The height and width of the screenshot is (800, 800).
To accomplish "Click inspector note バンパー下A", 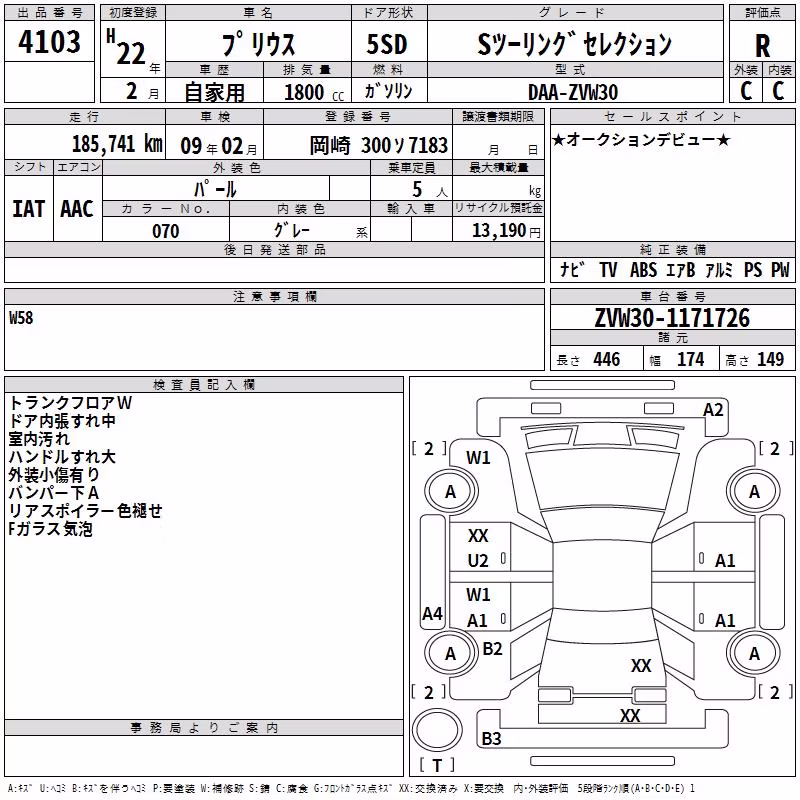I will tap(54, 493).
